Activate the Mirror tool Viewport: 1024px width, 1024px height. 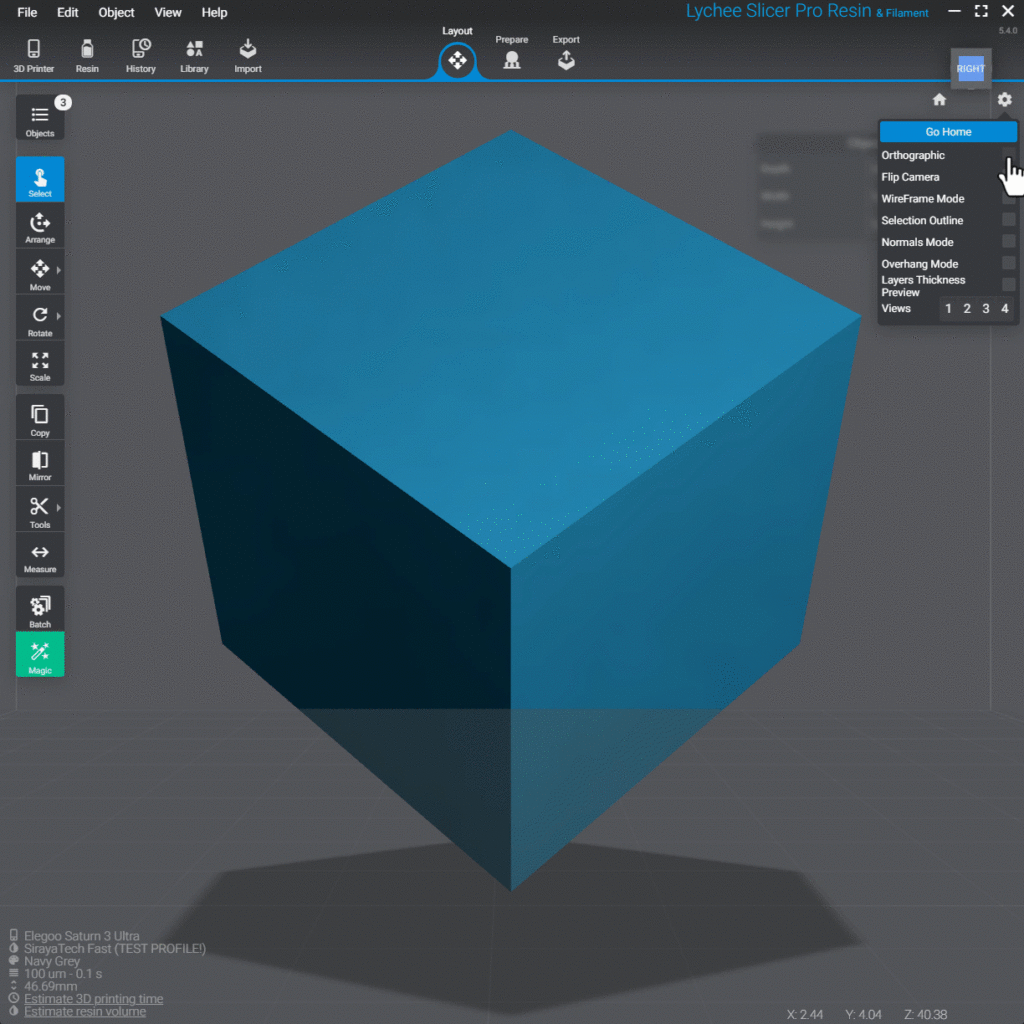[40, 465]
